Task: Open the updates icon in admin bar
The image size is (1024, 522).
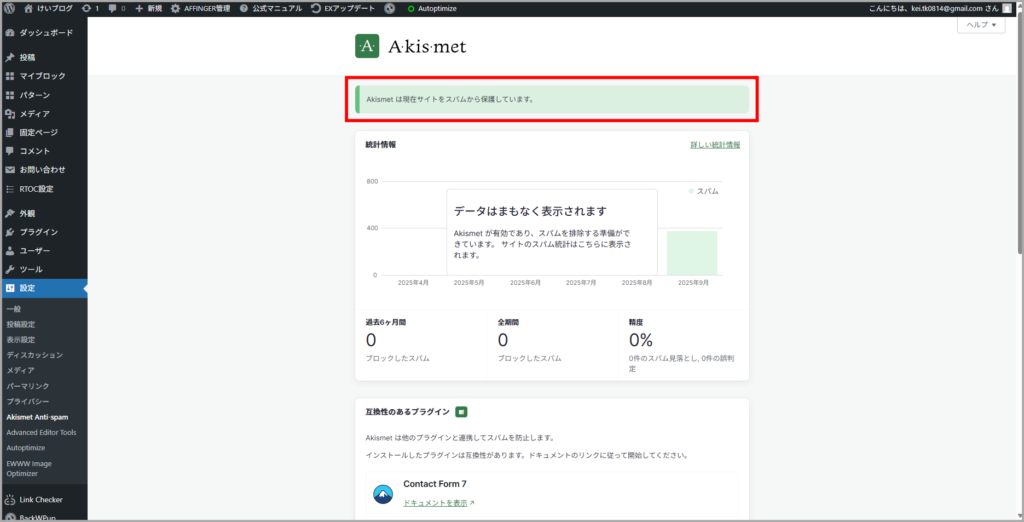Action: pos(89,8)
